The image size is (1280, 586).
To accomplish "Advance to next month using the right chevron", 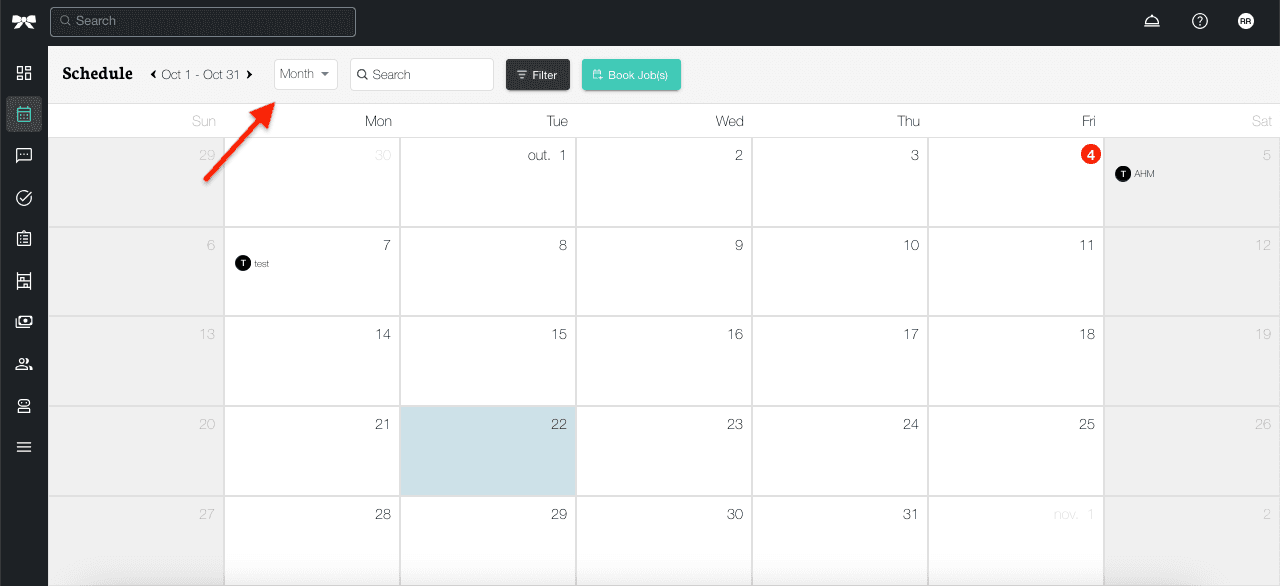I will pyautogui.click(x=250, y=73).
